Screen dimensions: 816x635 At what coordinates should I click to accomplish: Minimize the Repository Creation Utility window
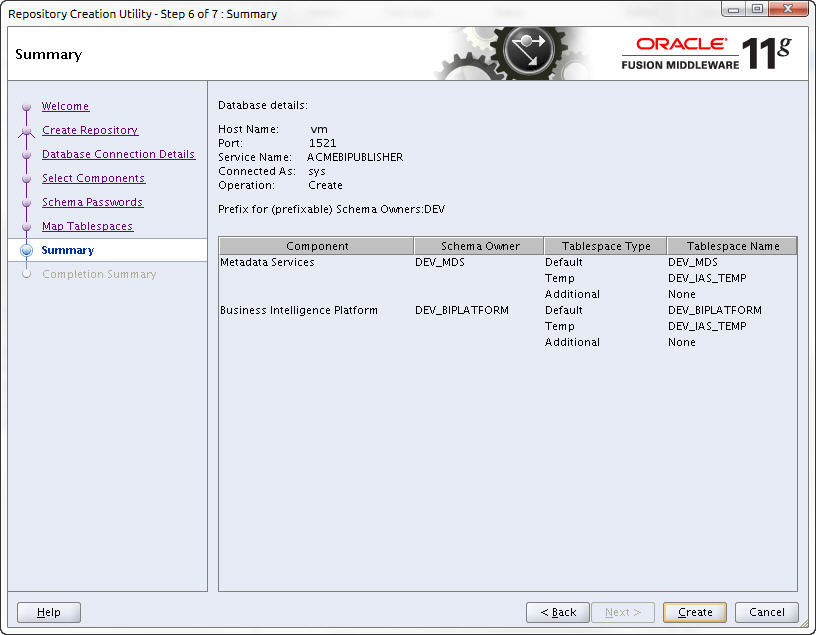[x=734, y=9]
